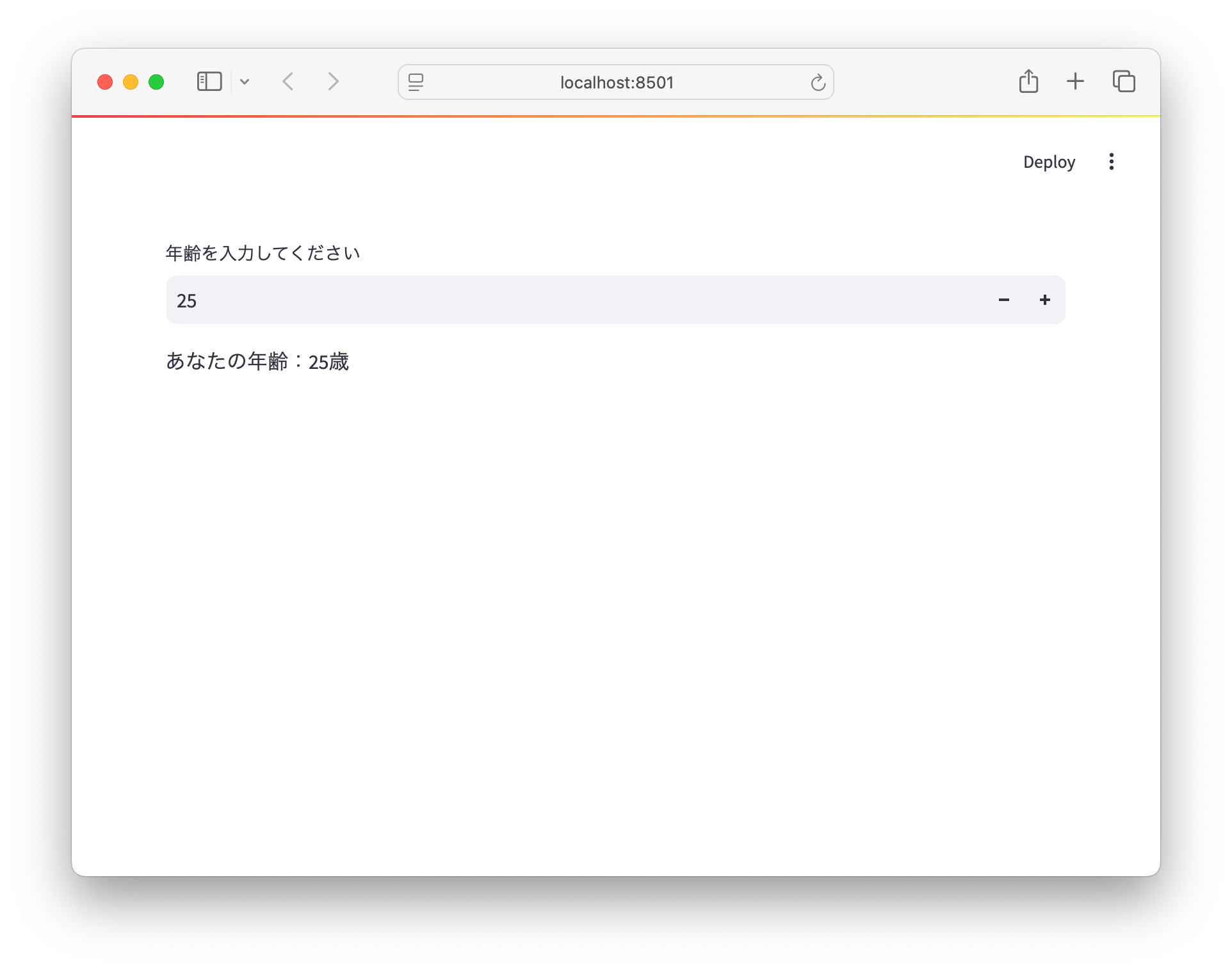Click the red close window button
The height and width of the screenshot is (971, 1232).
tap(106, 82)
